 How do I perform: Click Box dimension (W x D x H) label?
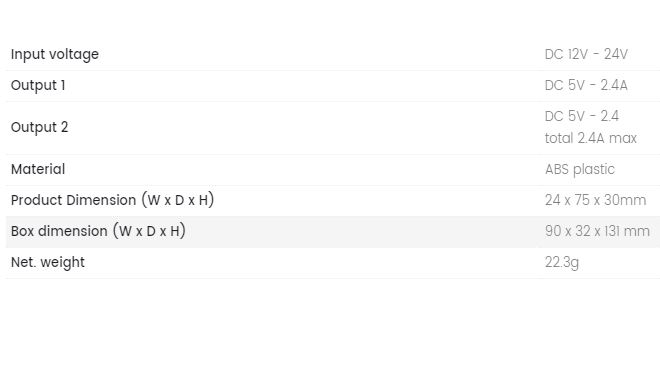(x=98, y=231)
